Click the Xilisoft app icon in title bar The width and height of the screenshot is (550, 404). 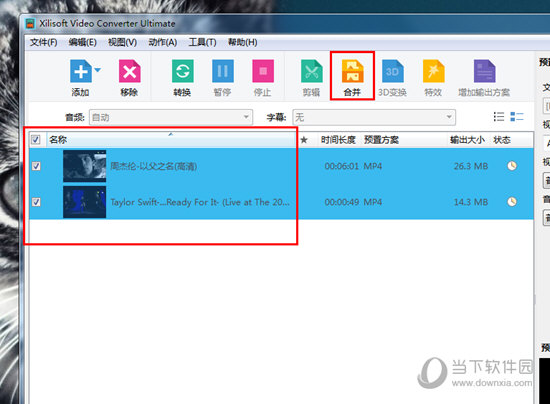31,23
